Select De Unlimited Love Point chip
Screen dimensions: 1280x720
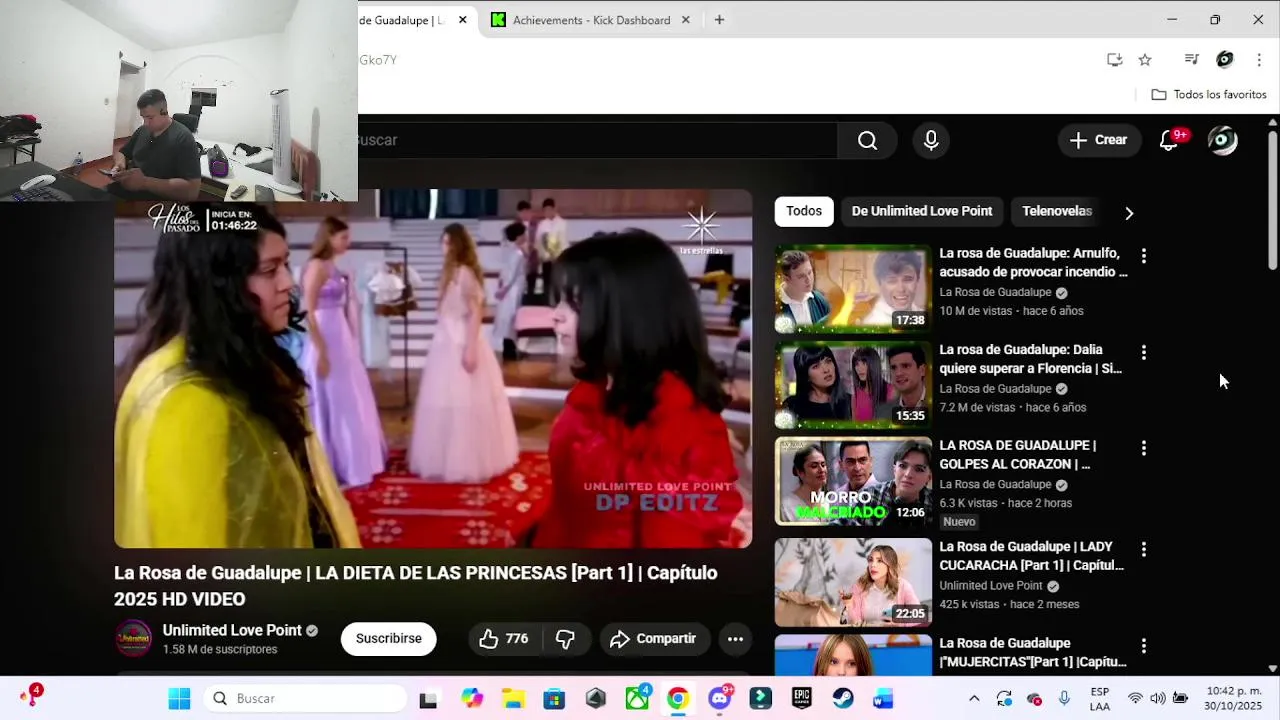click(922, 211)
